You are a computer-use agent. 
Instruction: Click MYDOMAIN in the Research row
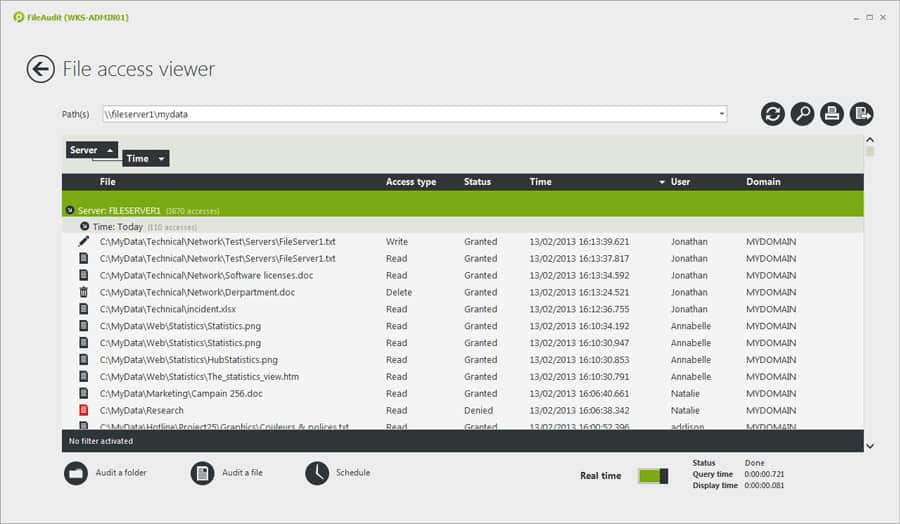[771, 410]
